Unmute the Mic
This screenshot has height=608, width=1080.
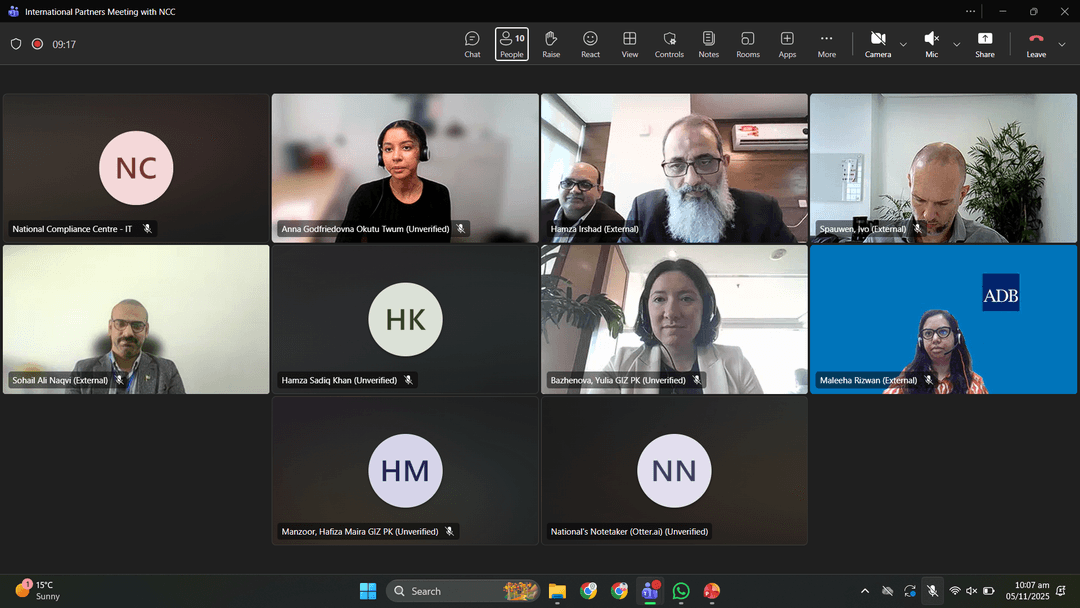coord(931,44)
